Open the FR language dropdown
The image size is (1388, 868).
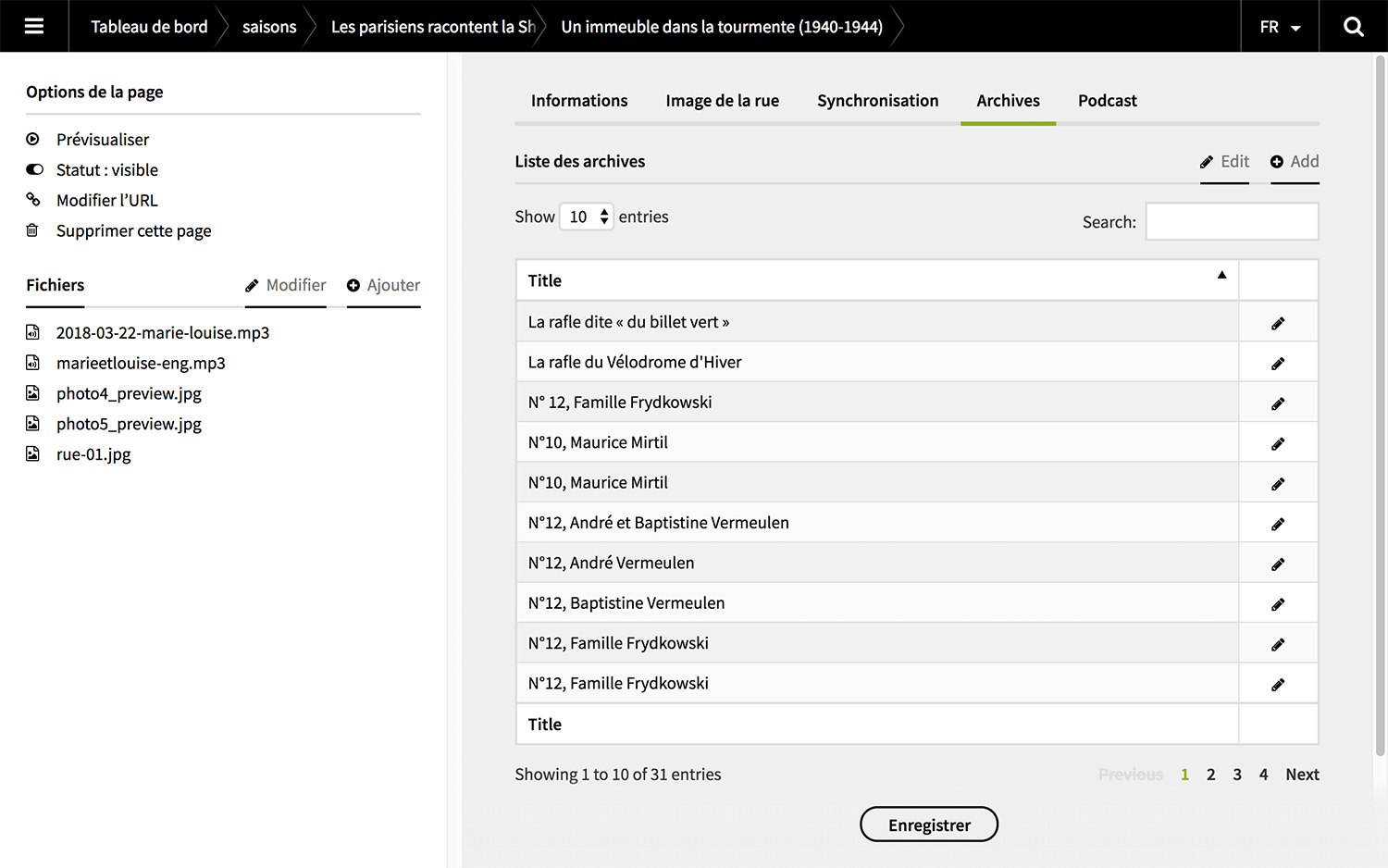(1280, 27)
